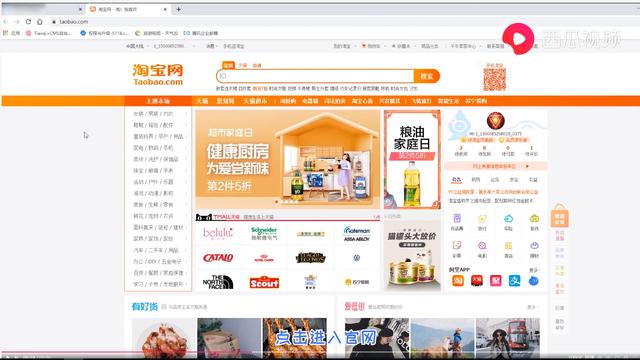Open 聚划算 in the orange navigation bar
Viewport: 640px width, 360px height.
[225, 101]
